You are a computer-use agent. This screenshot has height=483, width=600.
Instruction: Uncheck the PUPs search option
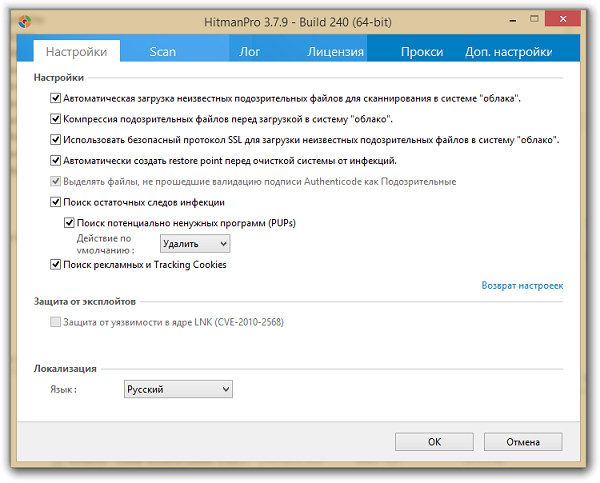(69, 222)
